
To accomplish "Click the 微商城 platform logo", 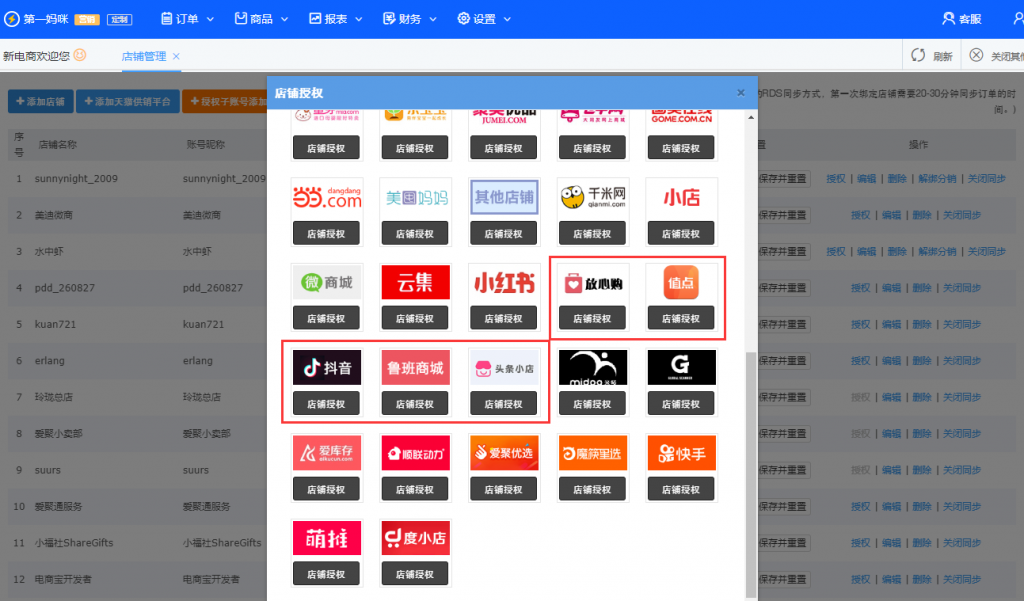I will [327, 282].
